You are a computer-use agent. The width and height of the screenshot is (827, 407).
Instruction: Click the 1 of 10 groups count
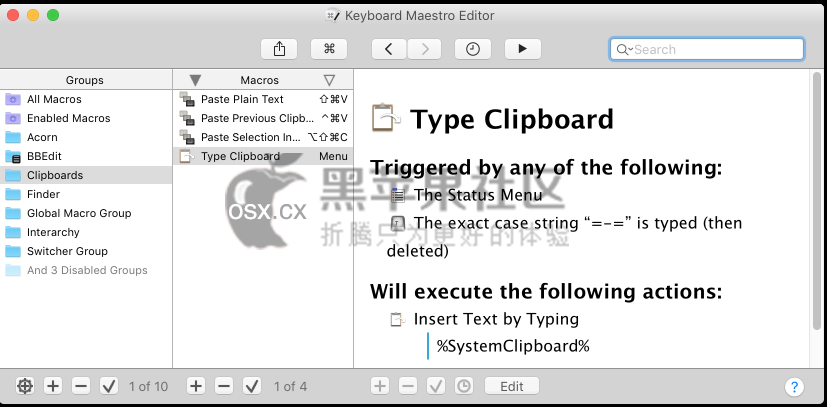148,386
